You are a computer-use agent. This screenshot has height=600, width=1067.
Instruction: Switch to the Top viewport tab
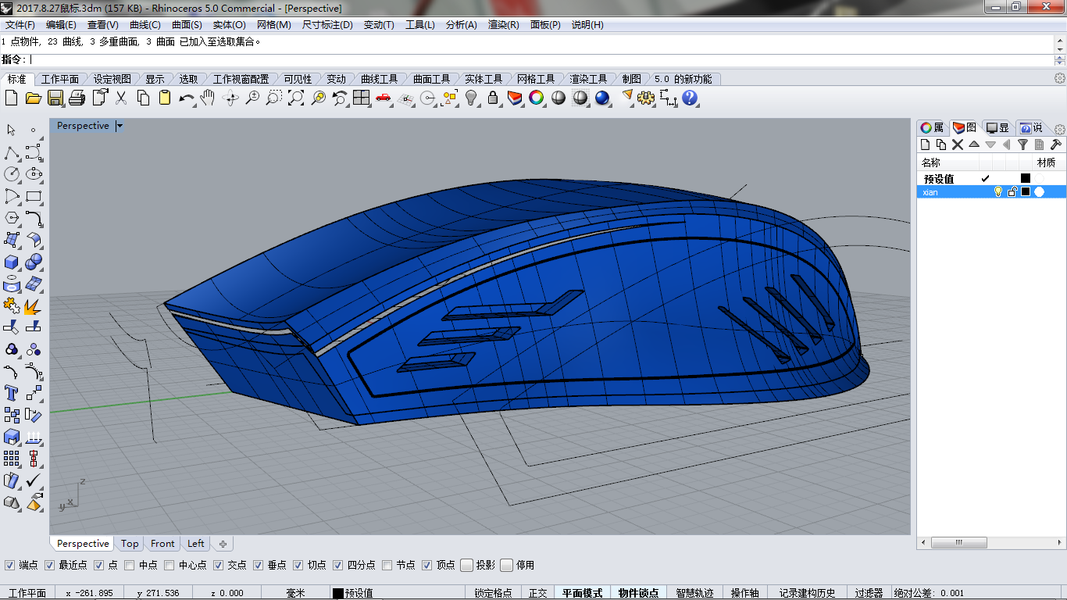129,544
